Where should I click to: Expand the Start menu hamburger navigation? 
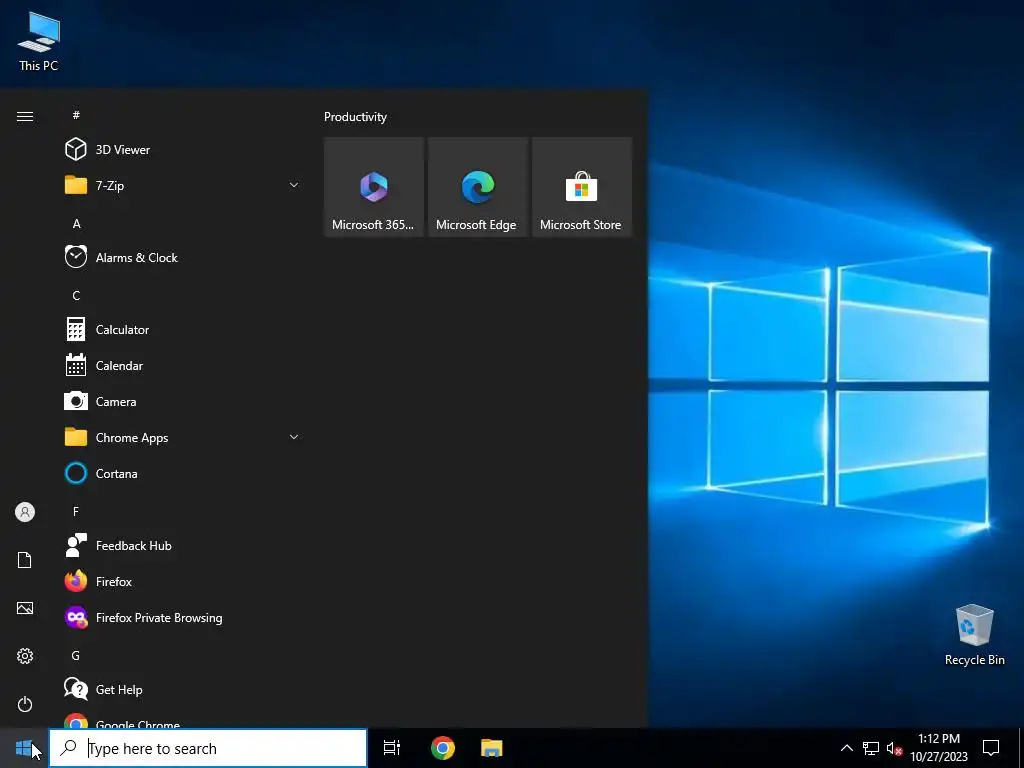25,116
